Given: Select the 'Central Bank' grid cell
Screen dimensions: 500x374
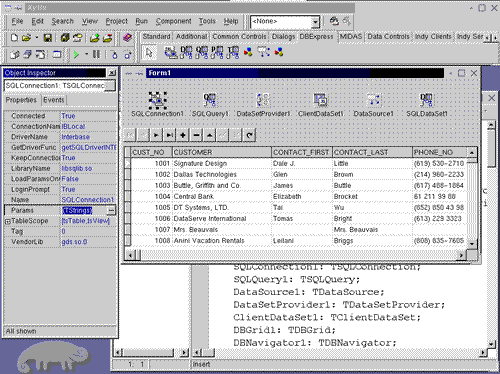Looking at the screenshot, I should 222,197.
